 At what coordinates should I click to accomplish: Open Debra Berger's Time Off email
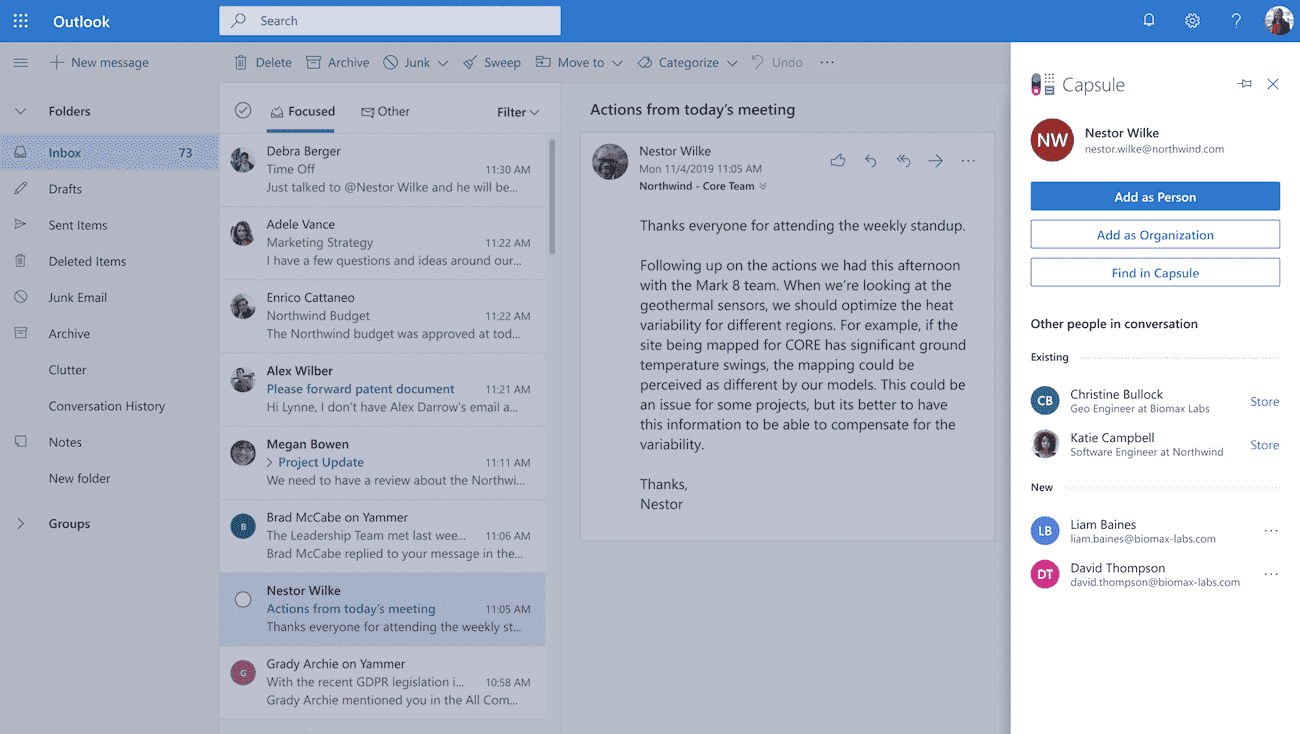(x=383, y=170)
